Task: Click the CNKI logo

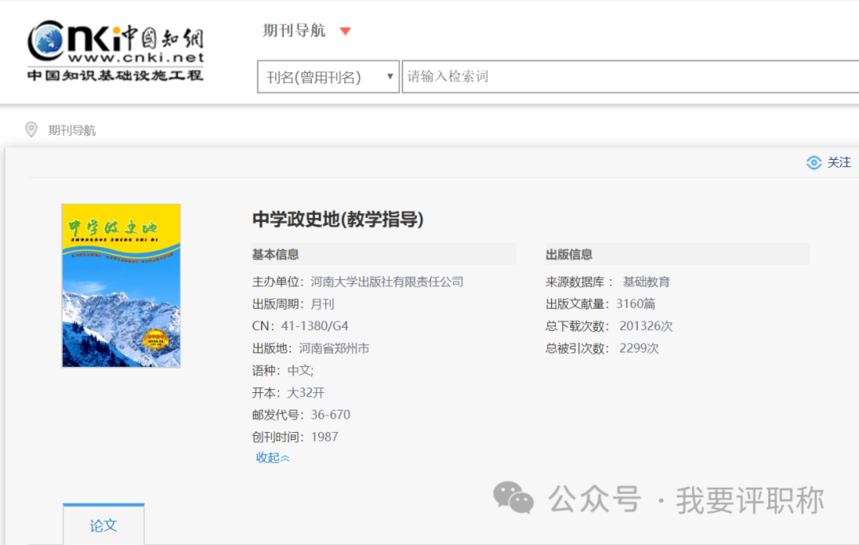Action: coord(116,50)
